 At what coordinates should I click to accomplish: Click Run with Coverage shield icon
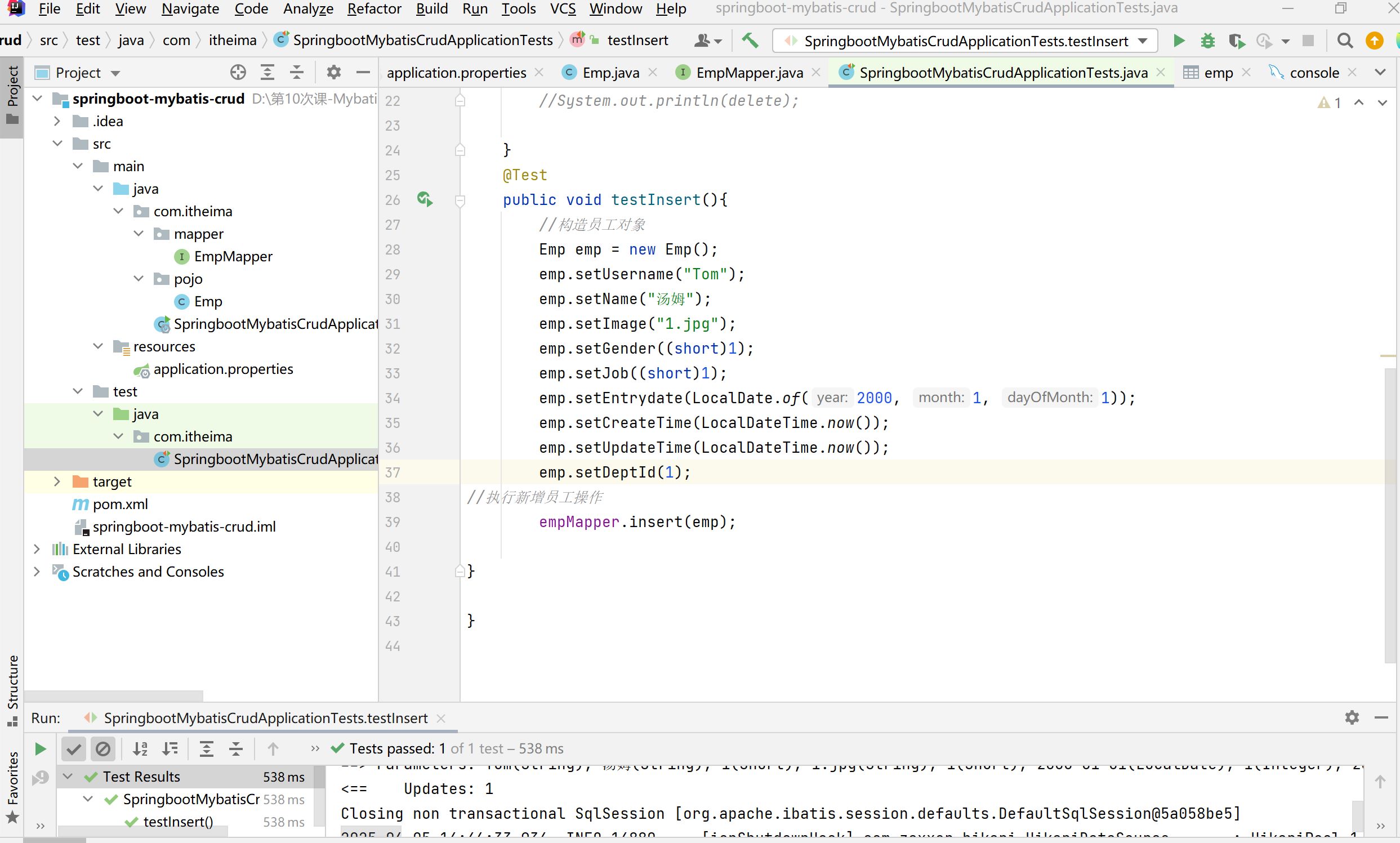[x=1236, y=41]
